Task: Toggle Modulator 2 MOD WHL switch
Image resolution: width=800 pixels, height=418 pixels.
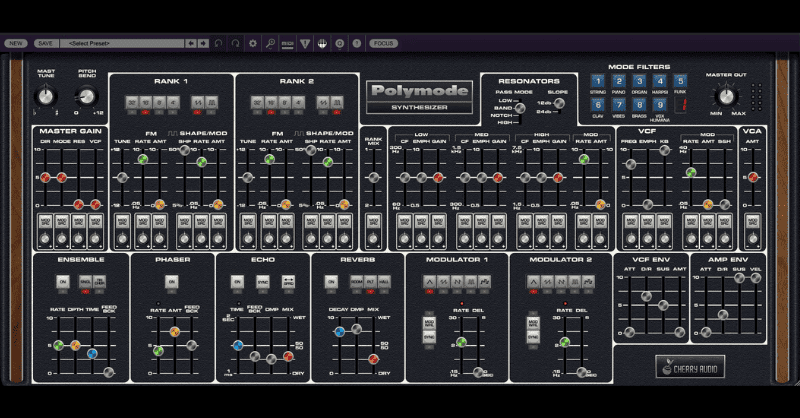Action: (533, 323)
